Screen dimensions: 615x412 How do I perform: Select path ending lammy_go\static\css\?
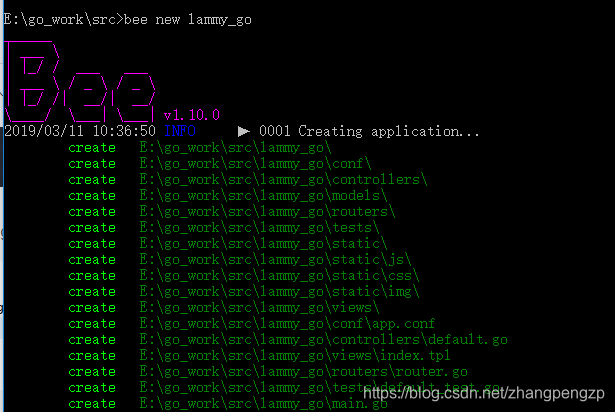[x=280, y=276]
